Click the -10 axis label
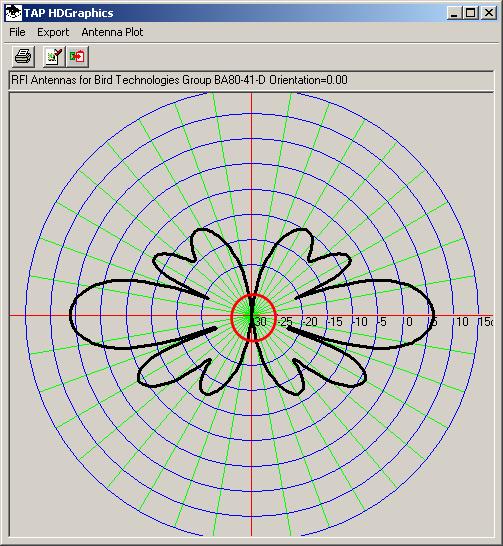The height and width of the screenshot is (546, 503). tap(360, 322)
